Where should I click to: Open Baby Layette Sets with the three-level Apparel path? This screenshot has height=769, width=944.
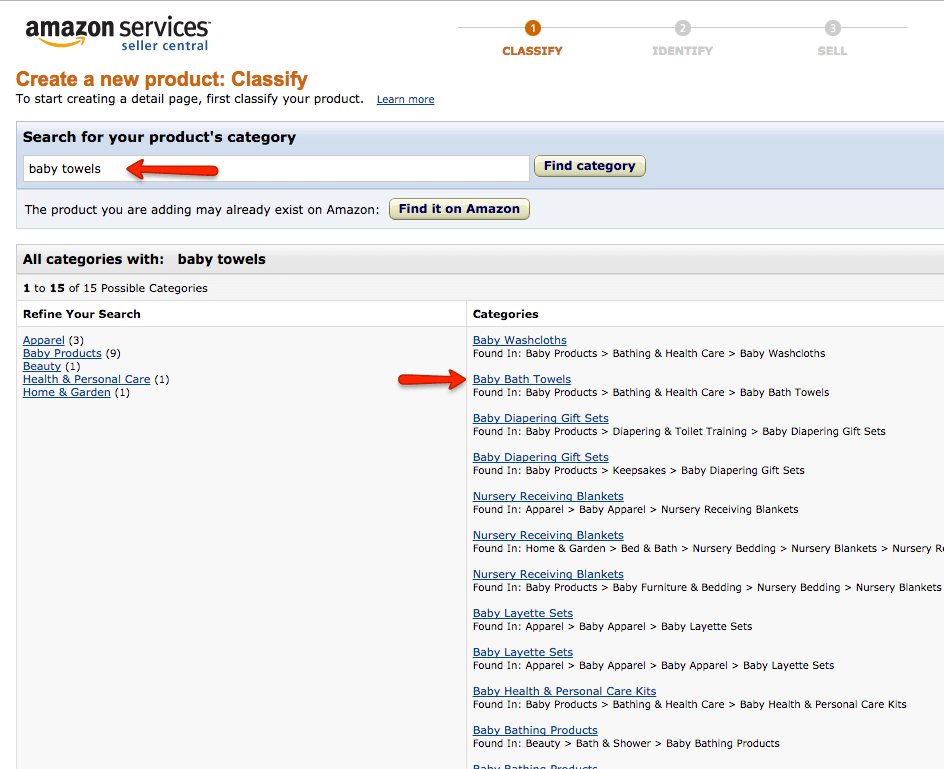click(523, 614)
